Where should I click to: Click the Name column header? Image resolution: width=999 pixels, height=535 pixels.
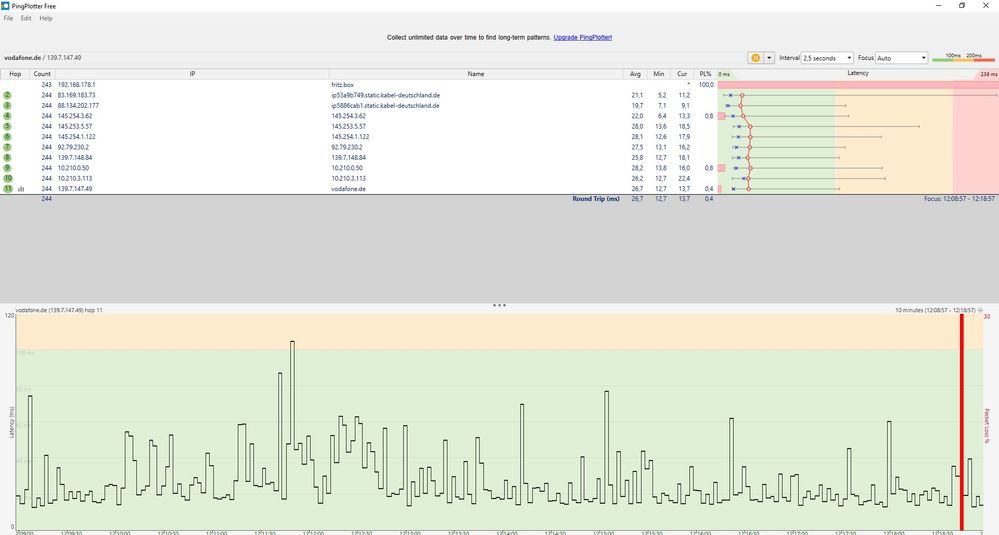click(x=476, y=74)
